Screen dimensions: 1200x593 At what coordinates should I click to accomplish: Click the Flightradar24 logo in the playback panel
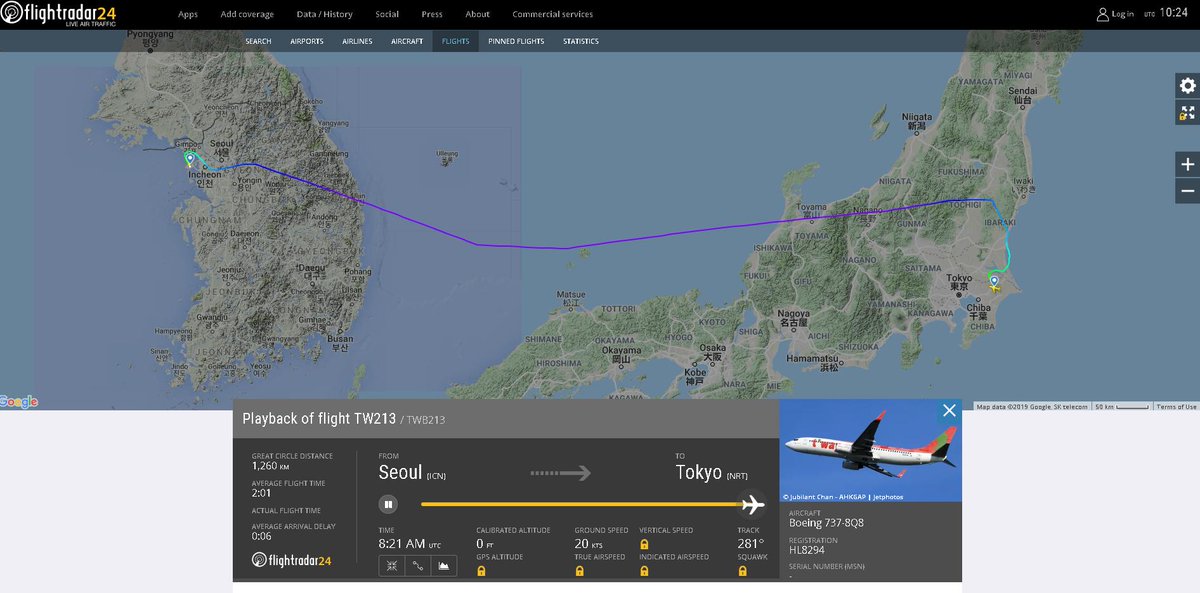pos(291,561)
